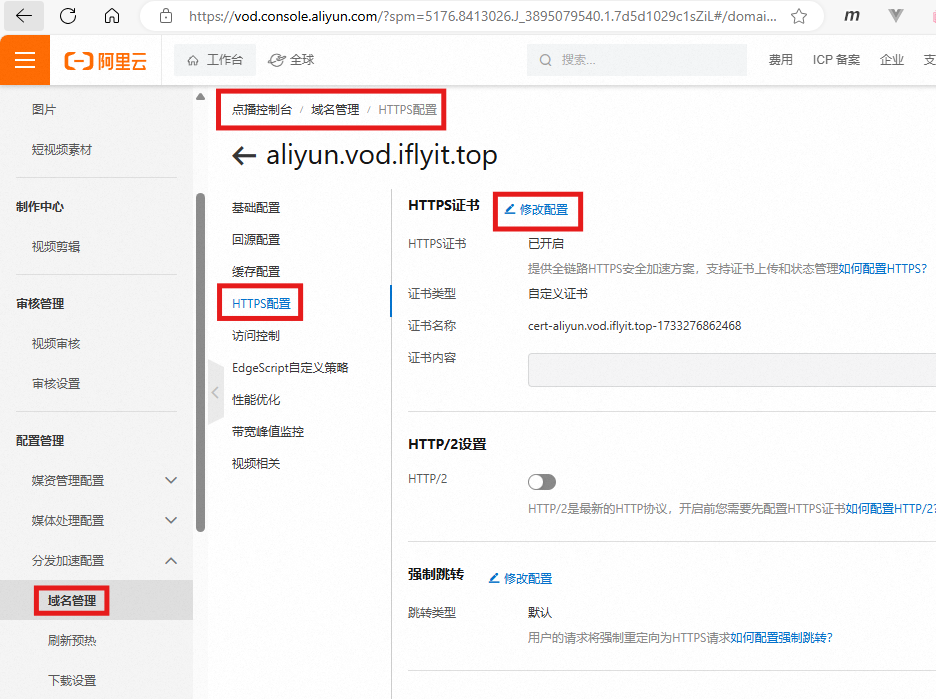Open the orange hamburger menu
The image size is (936, 699).
click(25, 61)
